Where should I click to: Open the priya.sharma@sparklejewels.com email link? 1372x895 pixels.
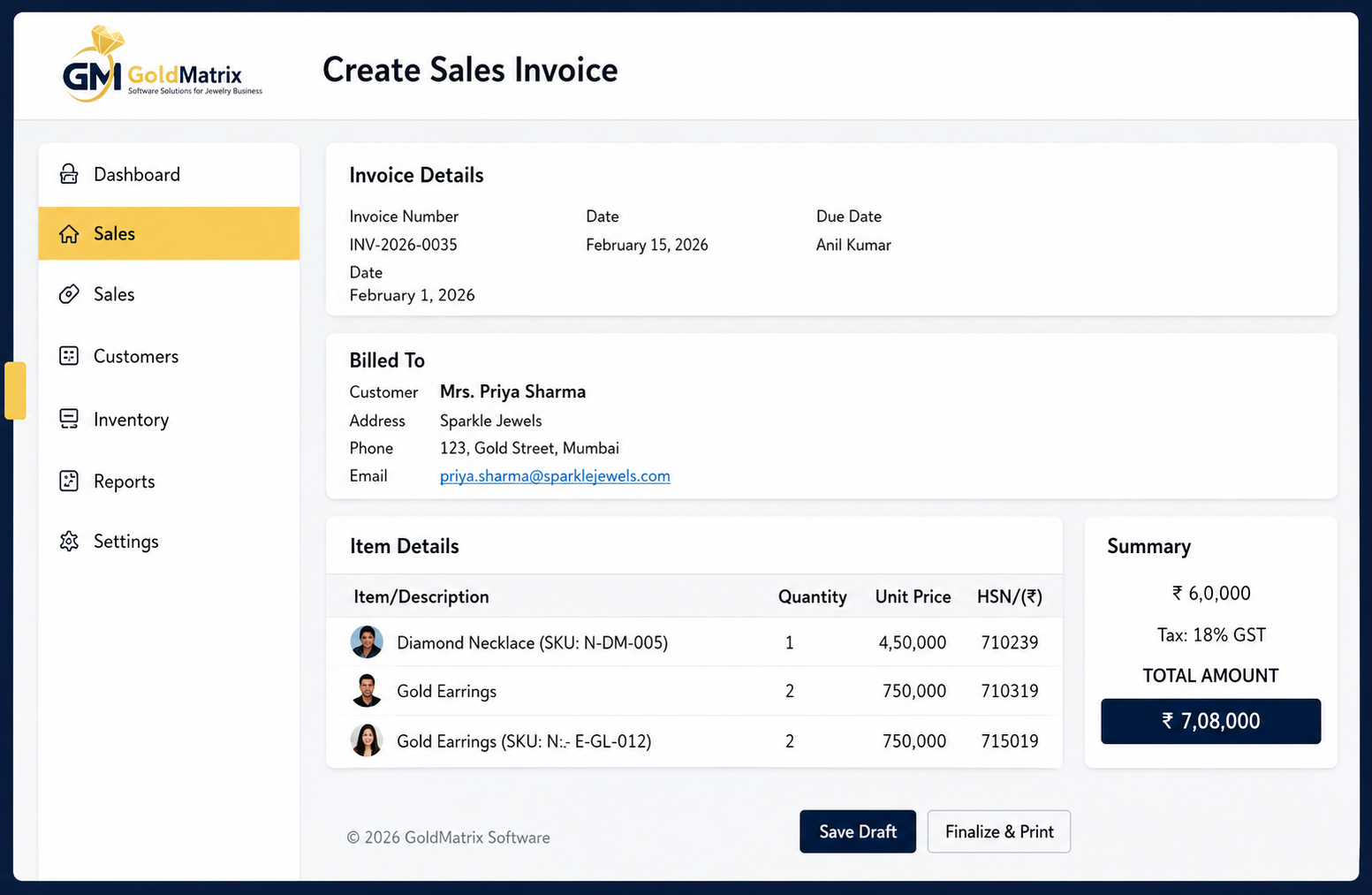(555, 476)
